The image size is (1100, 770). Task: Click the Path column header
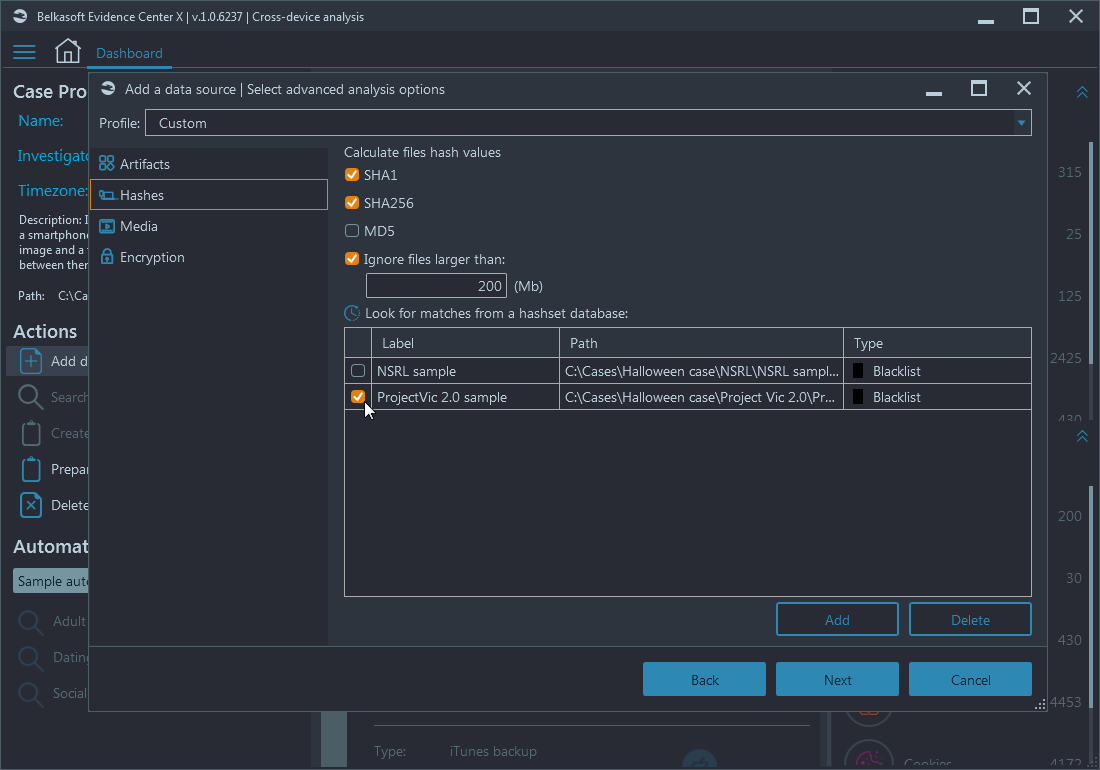click(702, 343)
